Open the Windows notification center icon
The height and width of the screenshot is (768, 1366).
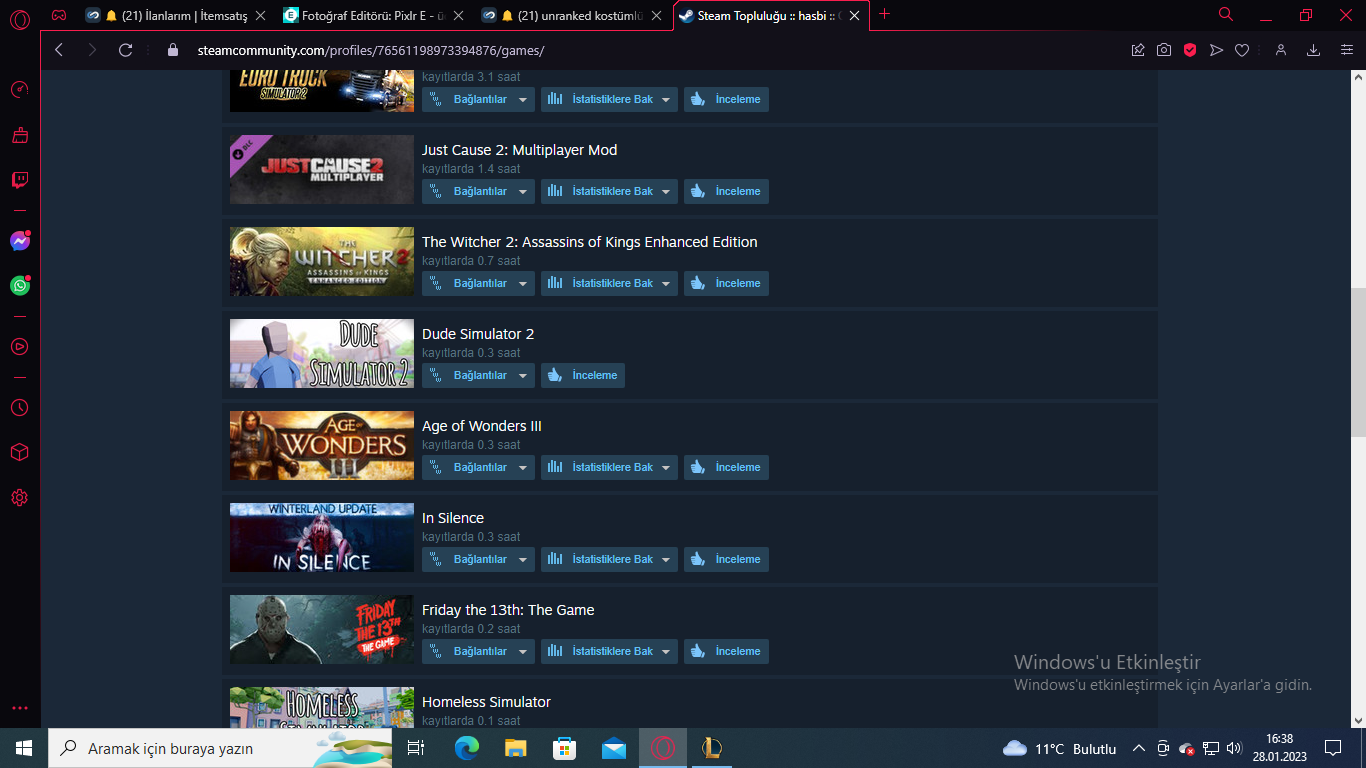[1333, 748]
